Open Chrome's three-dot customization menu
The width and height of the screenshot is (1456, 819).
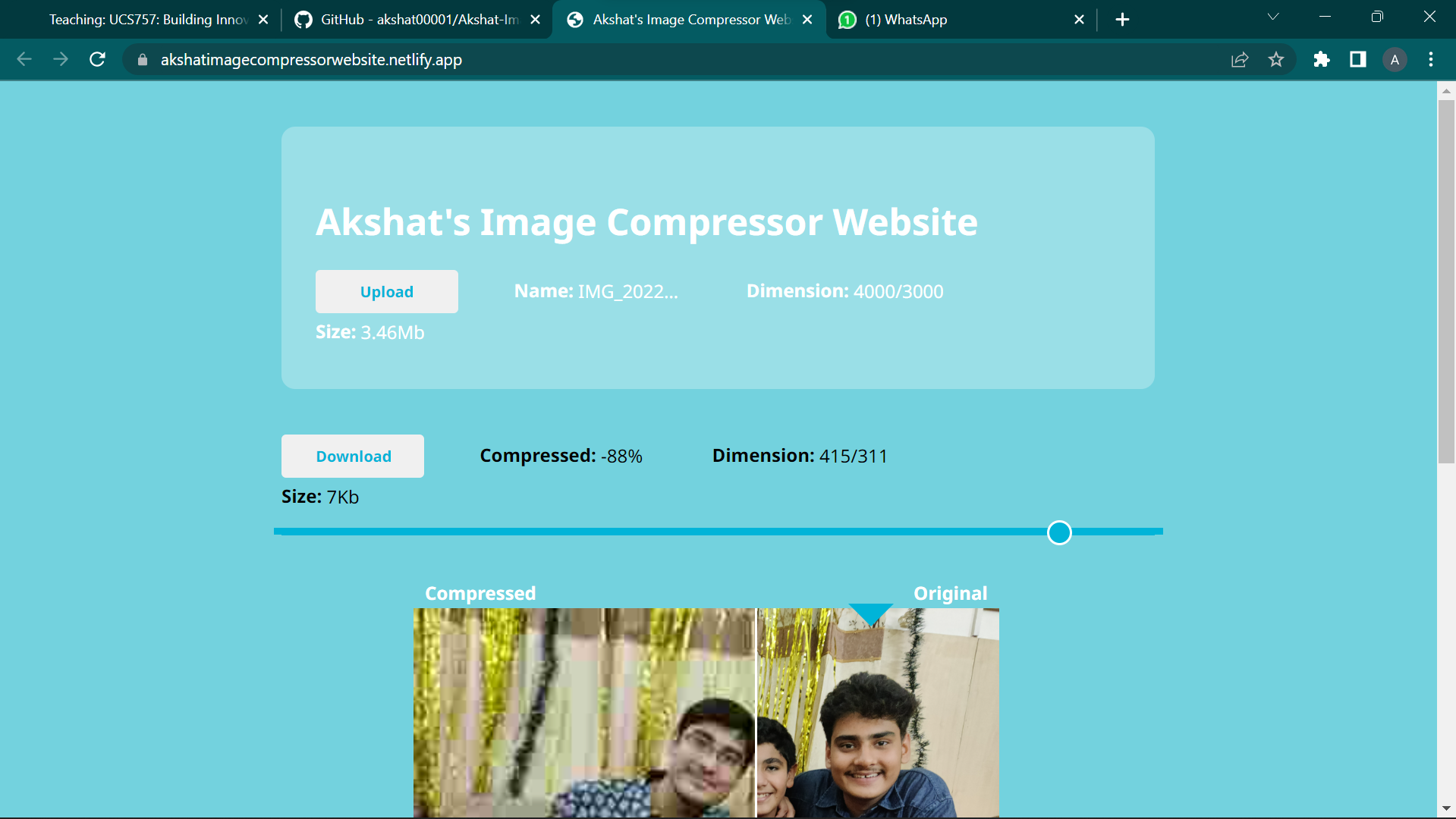pyautogui.click(x=1431, y=59)
